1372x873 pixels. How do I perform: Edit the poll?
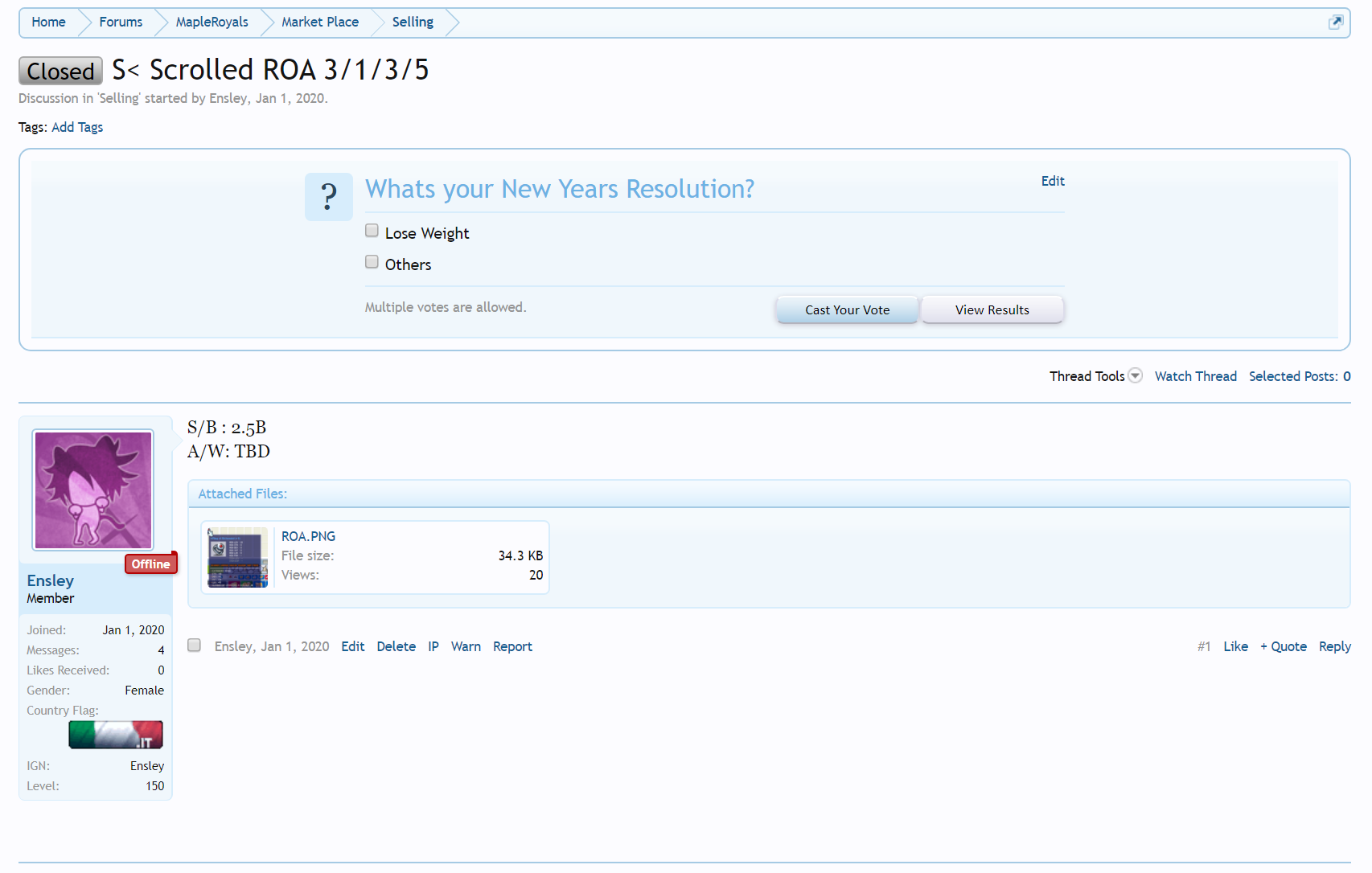(x=1053, y=181)
